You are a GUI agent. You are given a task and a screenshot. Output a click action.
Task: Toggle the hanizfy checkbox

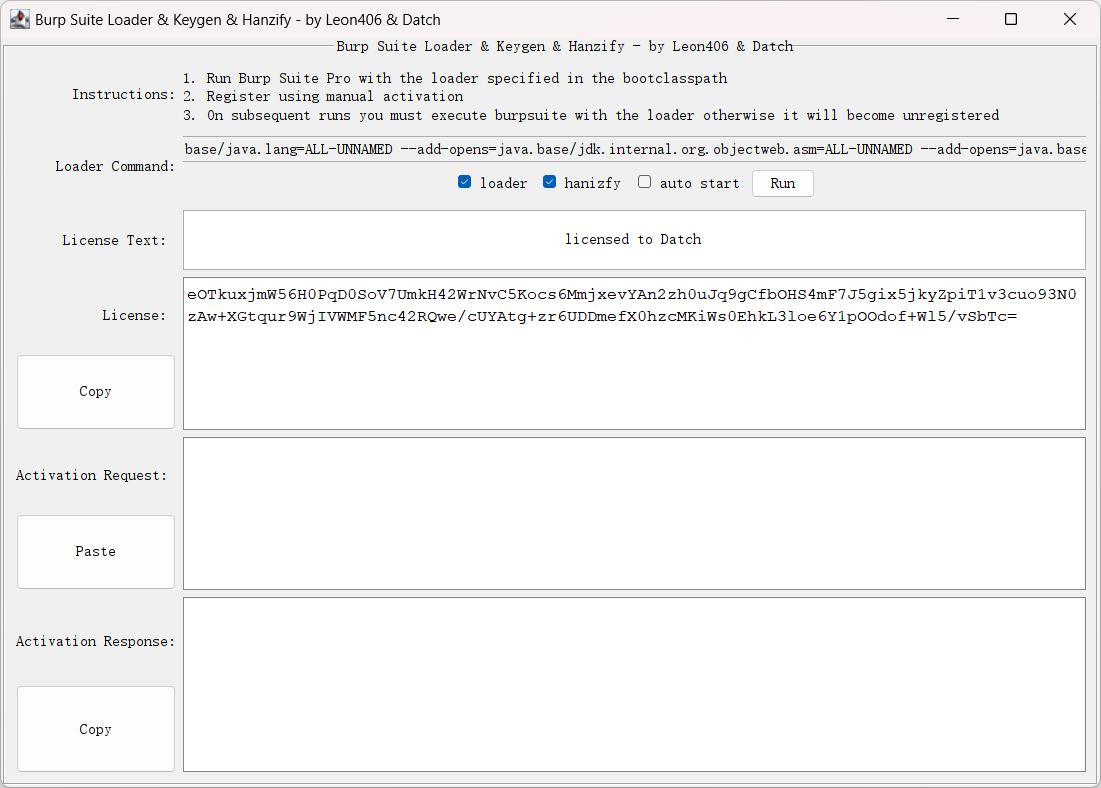[549, 183]
